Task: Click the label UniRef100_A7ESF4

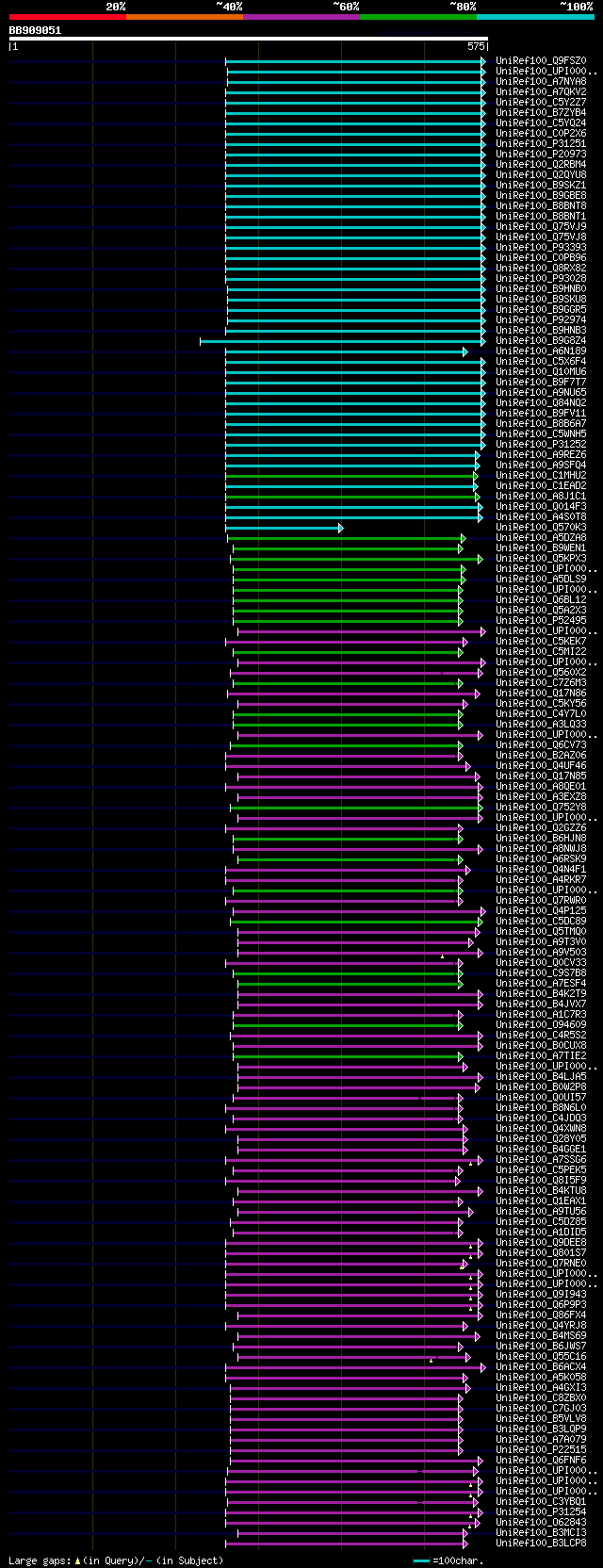Action: (x=541, y=983)
